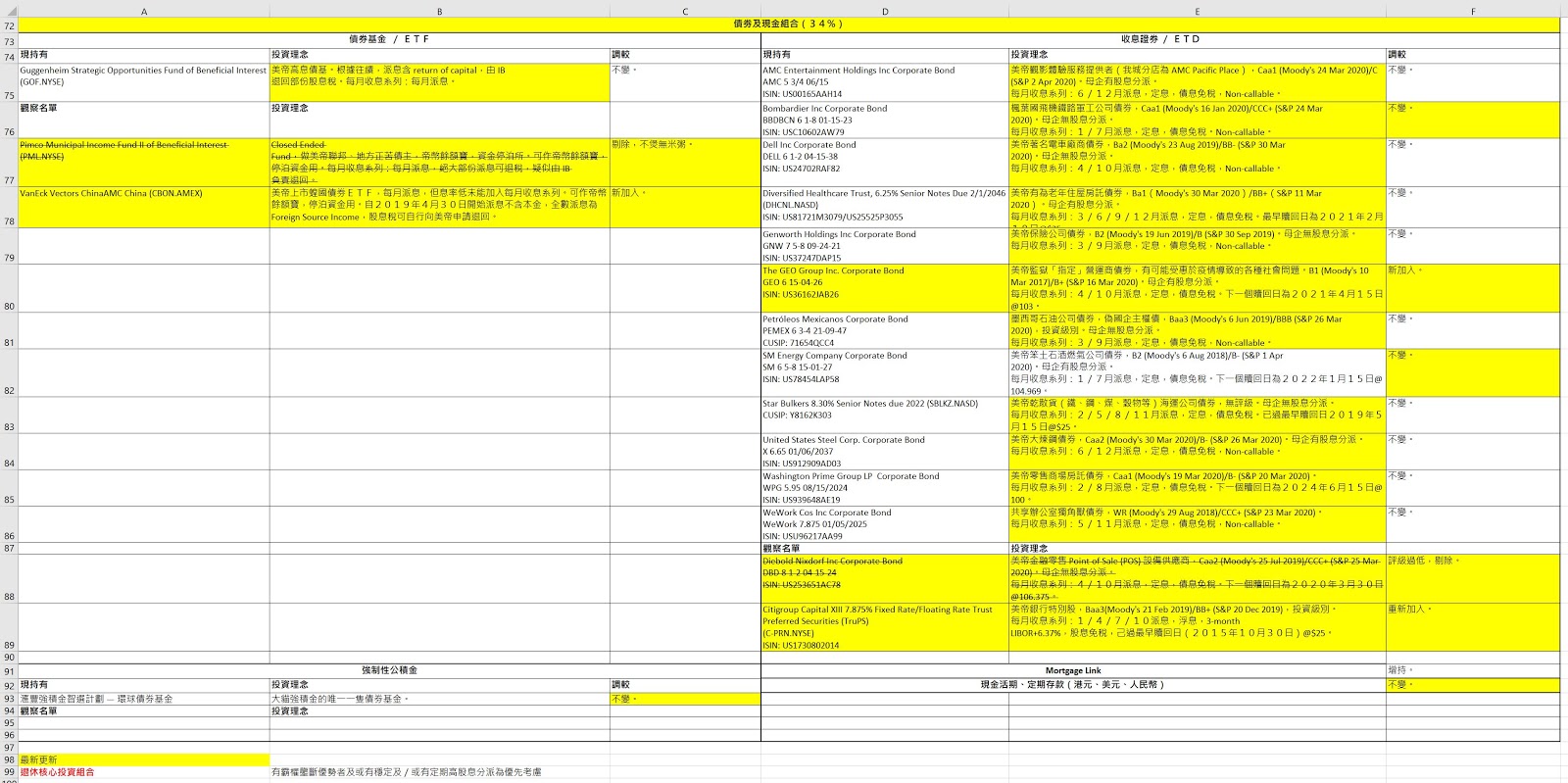
Task: Select The GEO Group Inc. Corporate Bond cell
Action: tap(885, 288)
